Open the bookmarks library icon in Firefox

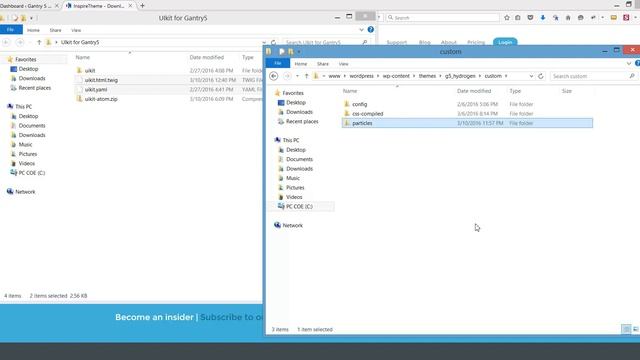click(x=518, y=18)
